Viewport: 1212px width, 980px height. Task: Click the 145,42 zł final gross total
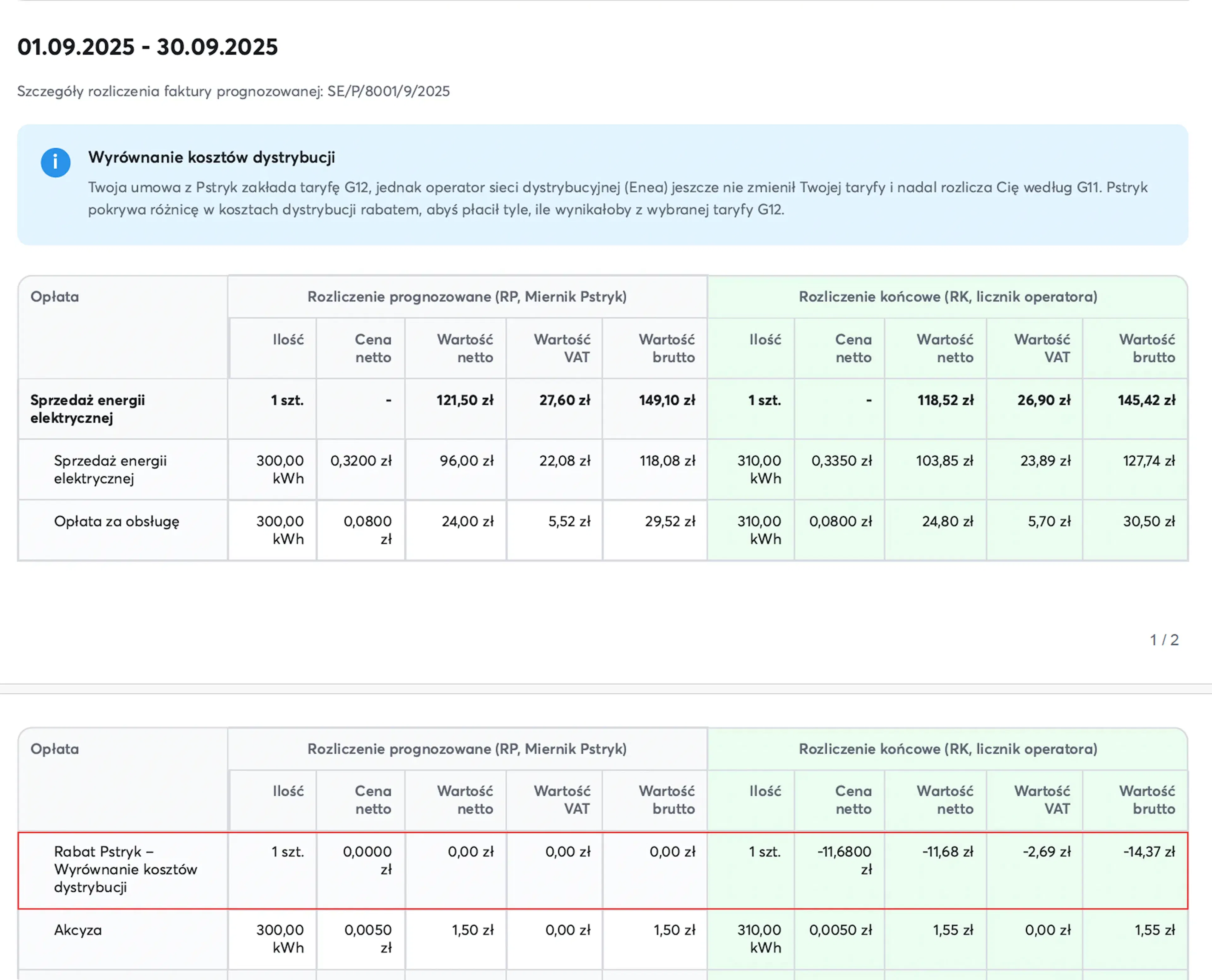1146,400
